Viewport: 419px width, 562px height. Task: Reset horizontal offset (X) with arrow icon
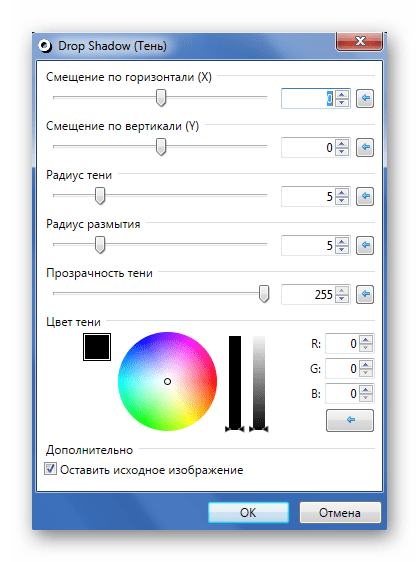click(365, 98)
